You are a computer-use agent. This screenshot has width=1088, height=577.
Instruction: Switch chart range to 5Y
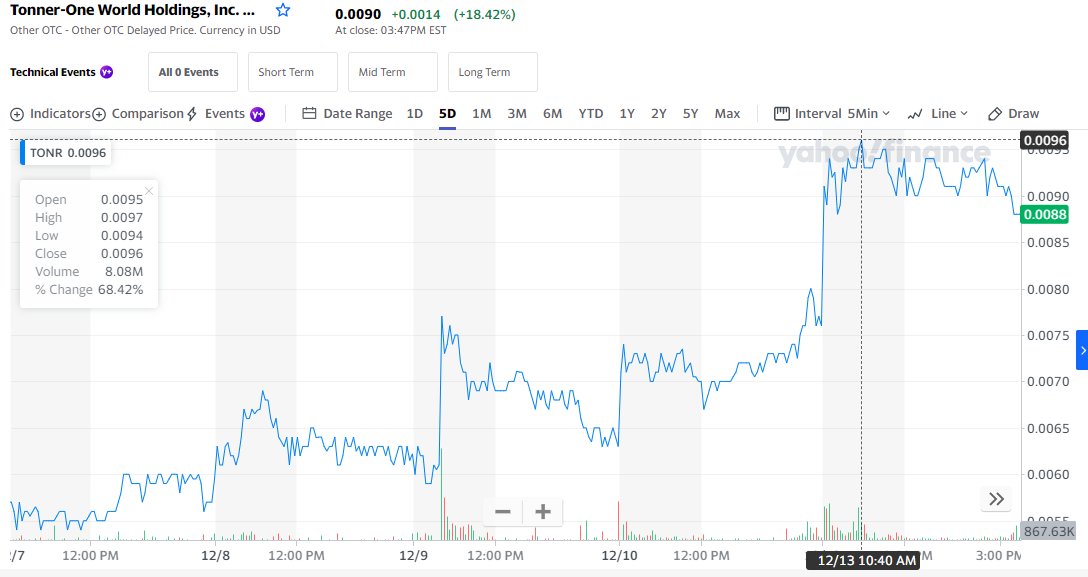(690, 114)
